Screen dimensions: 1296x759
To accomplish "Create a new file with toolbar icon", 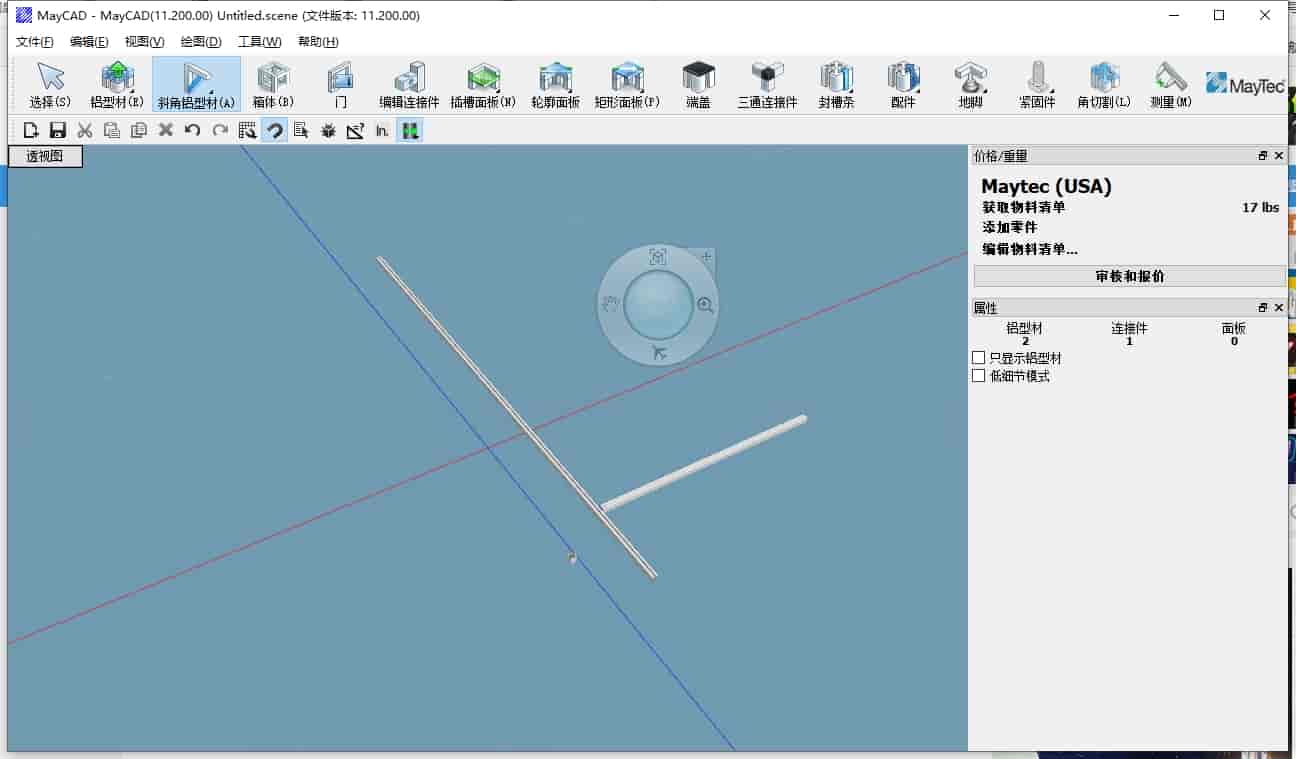I will (31, 130).
